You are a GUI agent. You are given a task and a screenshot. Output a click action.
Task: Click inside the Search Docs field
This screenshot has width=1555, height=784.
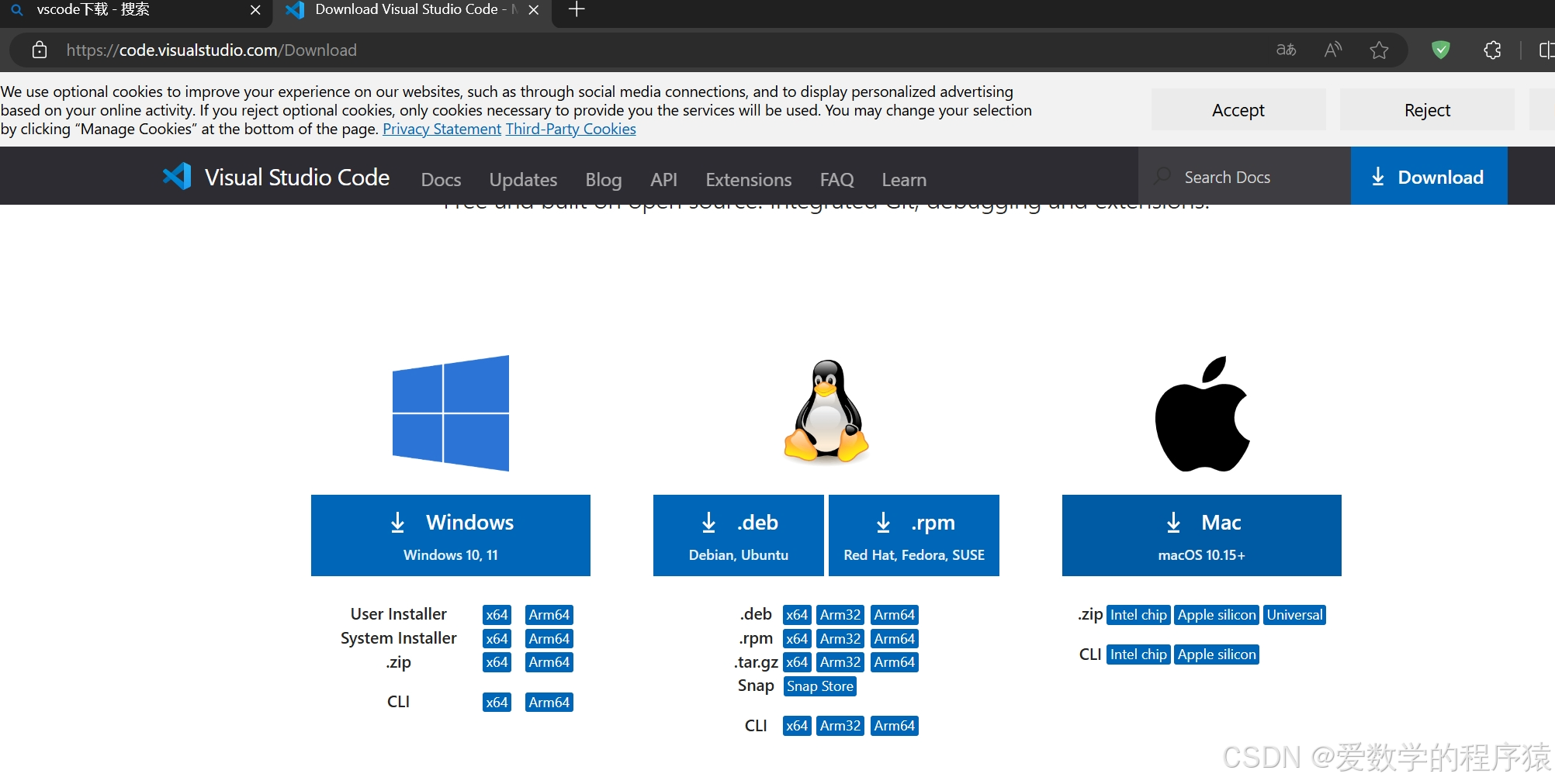click(x=1245, y=177)
